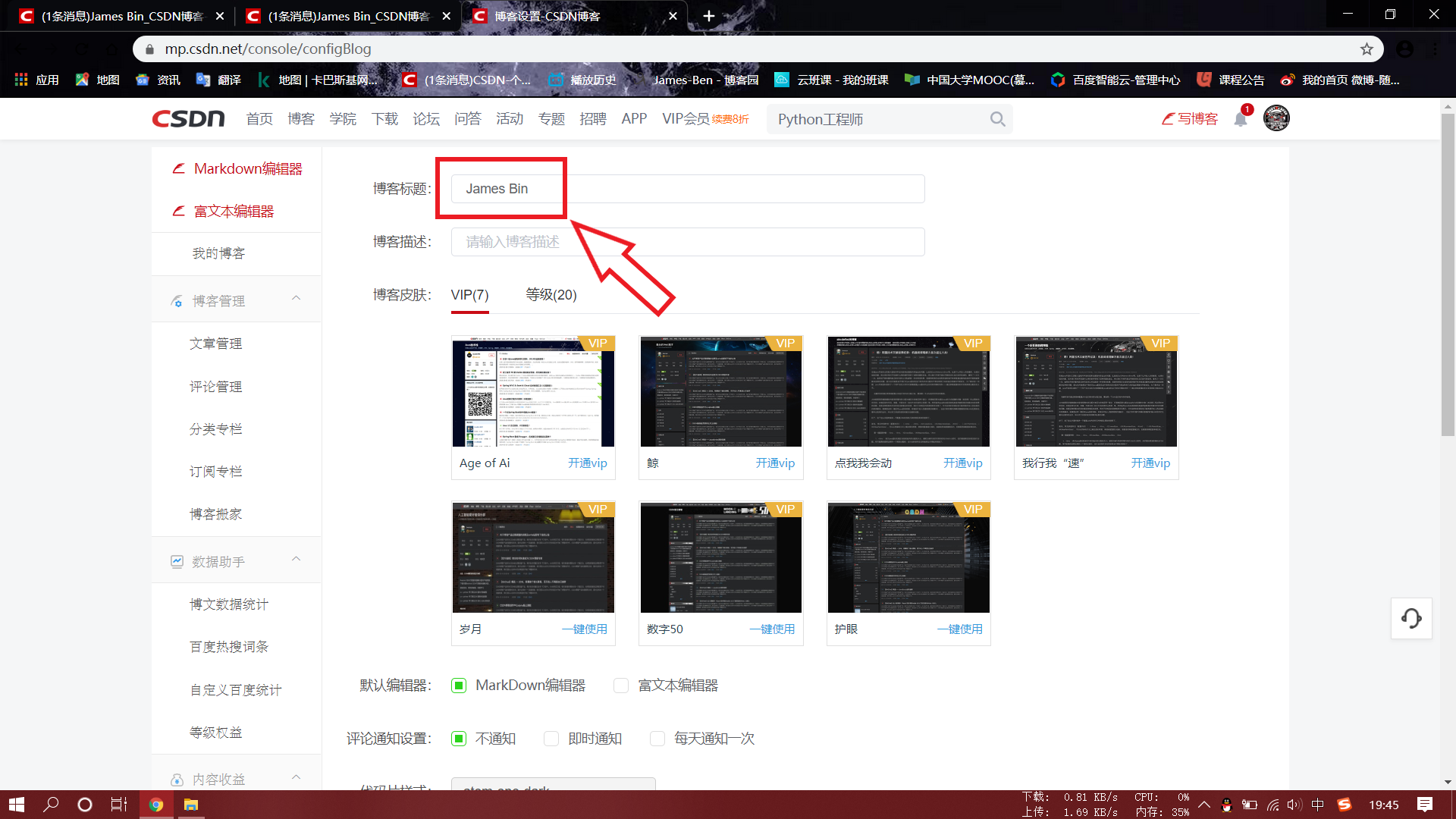This screenshot has width=1456, height=819.
Task: Select 即时通知 comment notification option
Action: tap(551, 739)
